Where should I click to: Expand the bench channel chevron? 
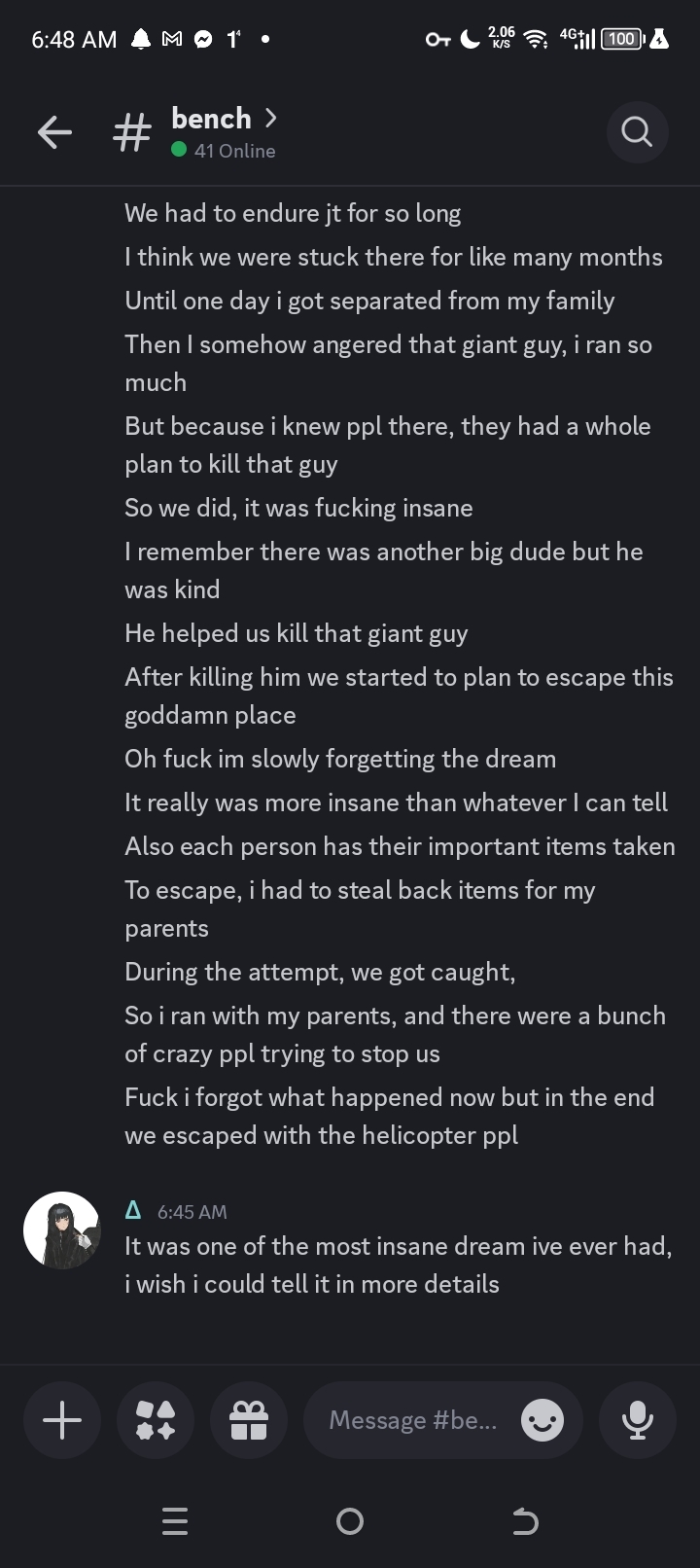[x=271, y=118]
